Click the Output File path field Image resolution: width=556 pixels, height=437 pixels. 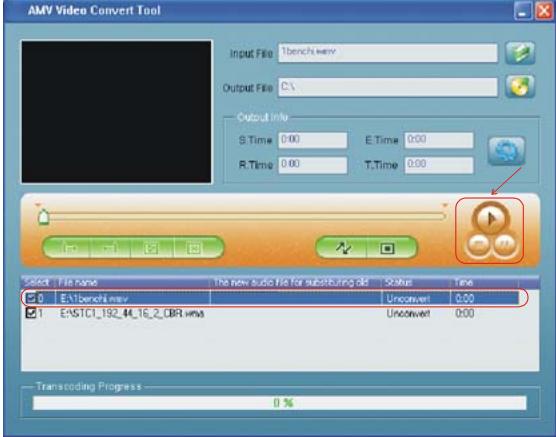388,87
